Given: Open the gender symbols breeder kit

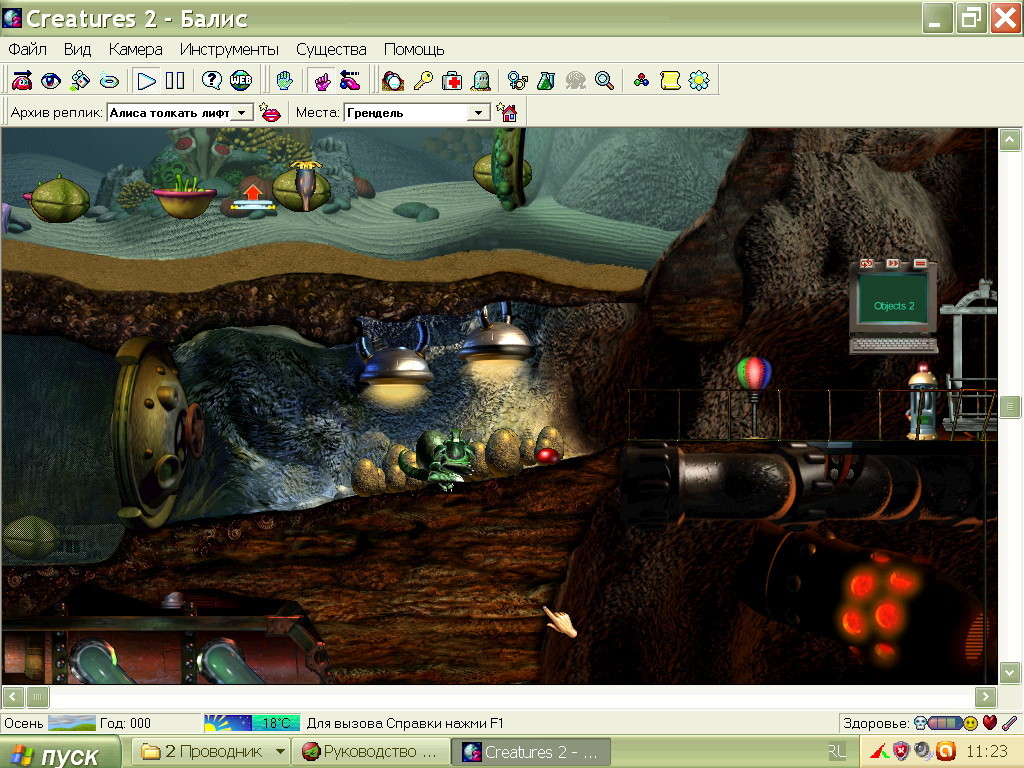Looking at the screenshot, I should pos(517,81).
